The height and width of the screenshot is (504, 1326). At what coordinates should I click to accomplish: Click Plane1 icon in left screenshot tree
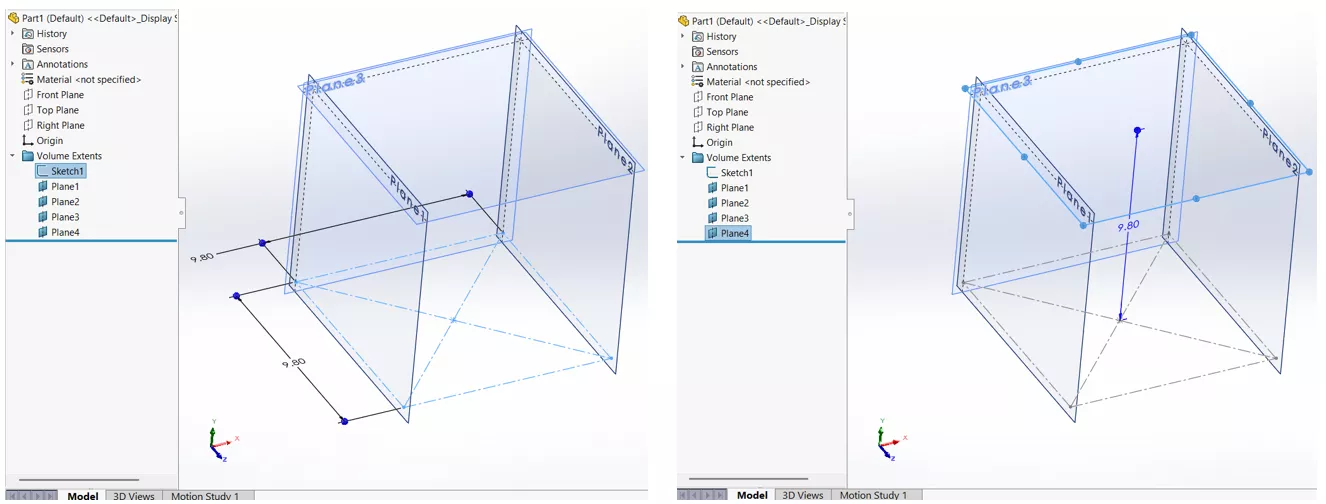coord(42,187)
